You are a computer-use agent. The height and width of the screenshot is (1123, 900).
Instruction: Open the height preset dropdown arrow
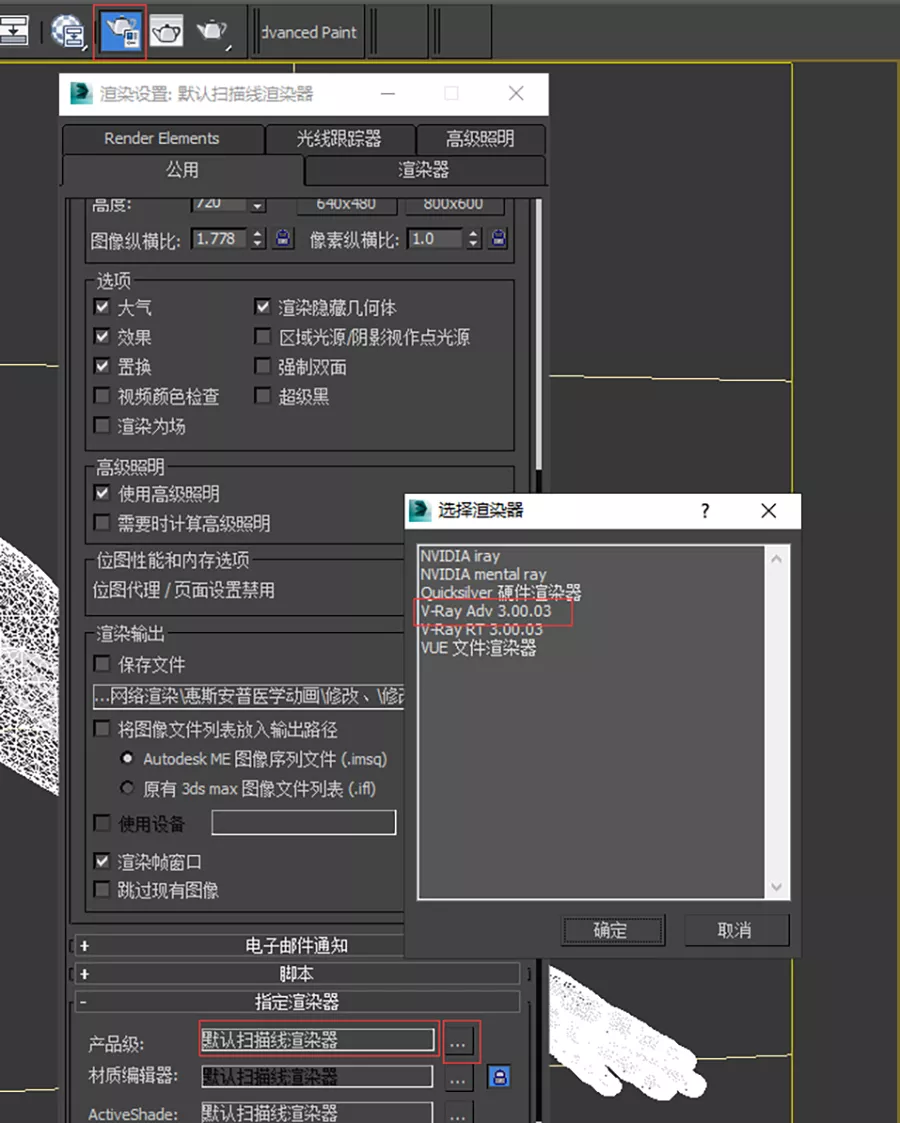257,206
